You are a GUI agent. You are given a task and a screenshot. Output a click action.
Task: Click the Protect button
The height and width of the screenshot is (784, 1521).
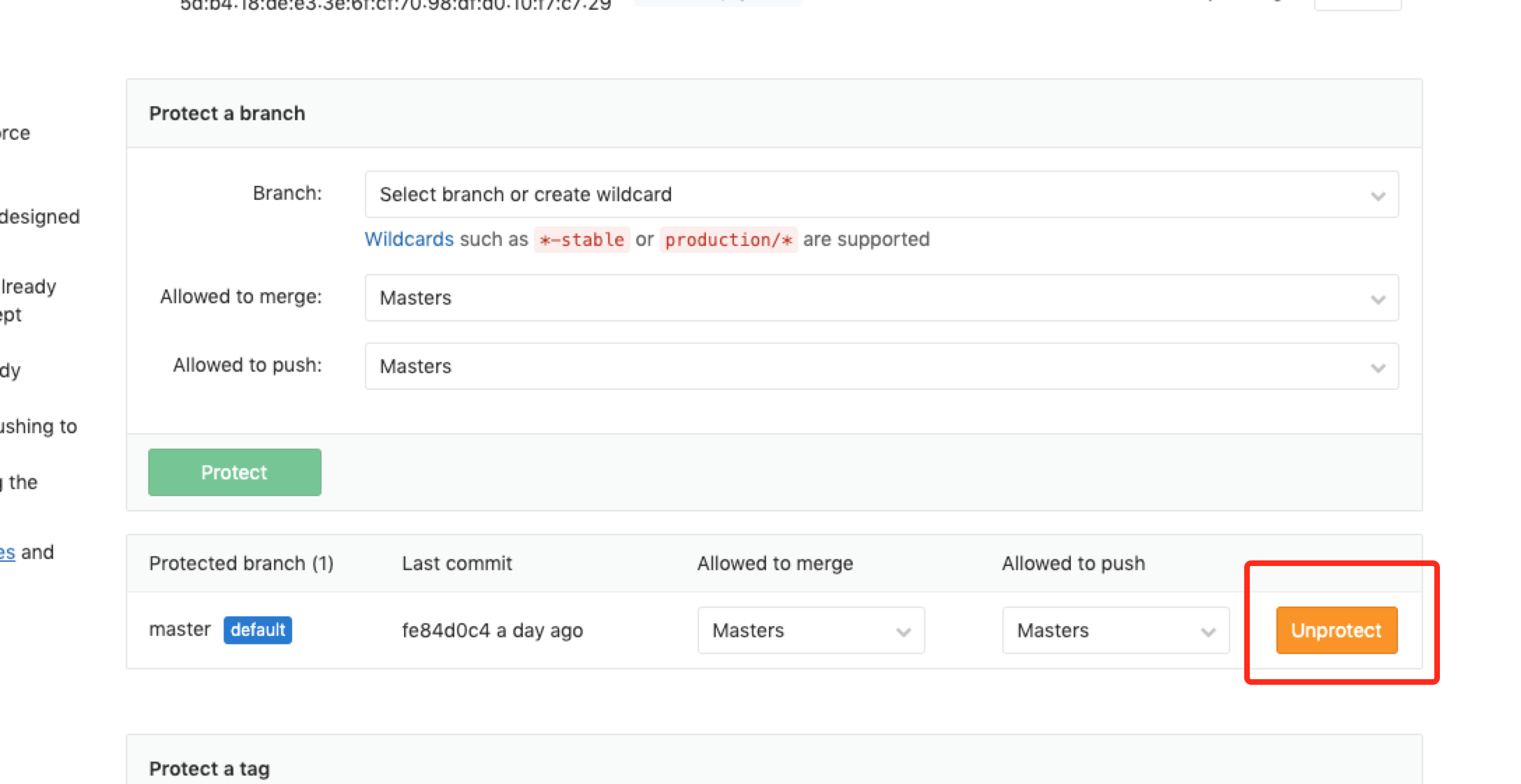(233, 472)
